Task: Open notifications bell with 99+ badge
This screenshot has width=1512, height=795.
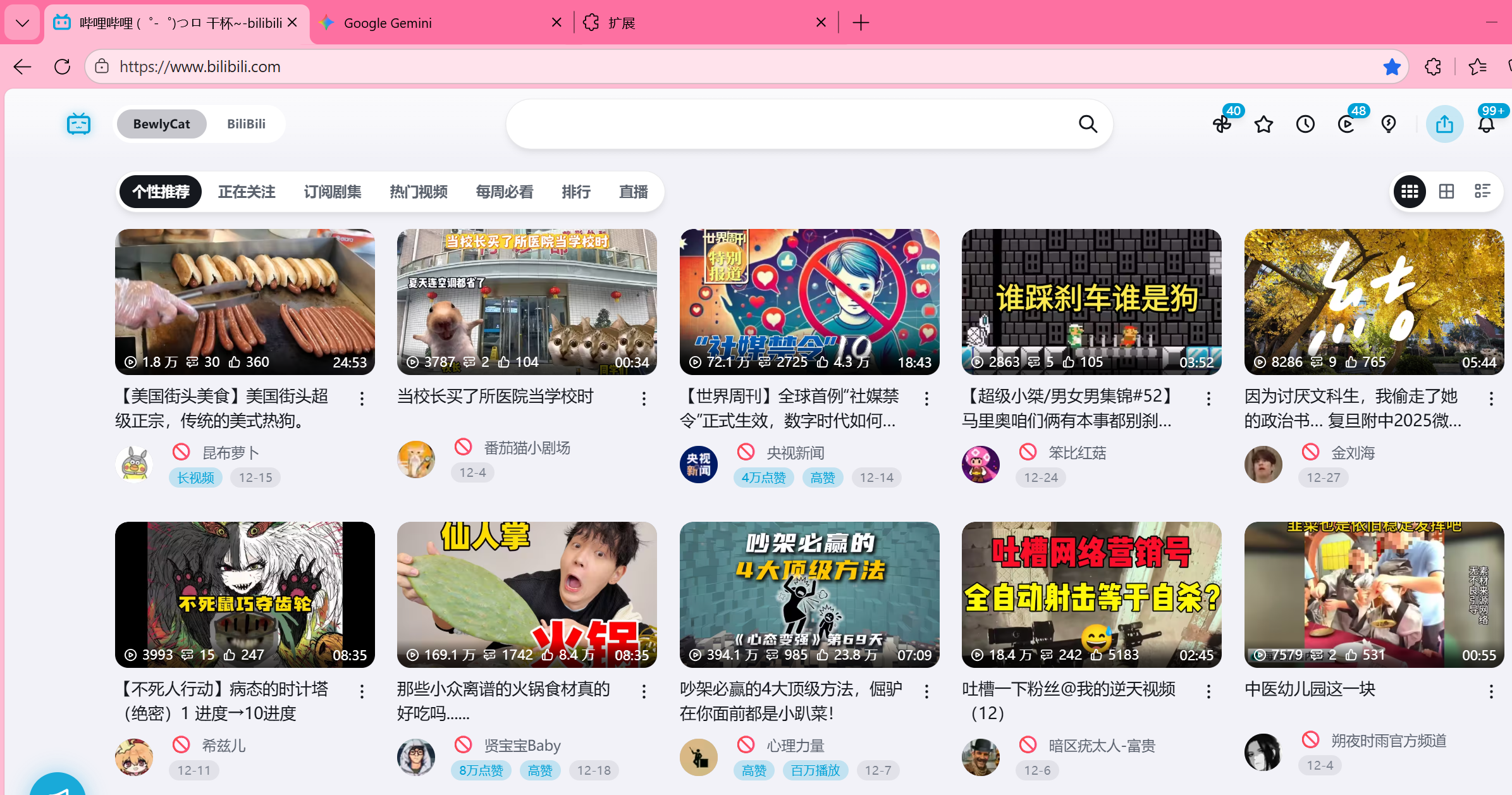Action: click(1486, 124)
